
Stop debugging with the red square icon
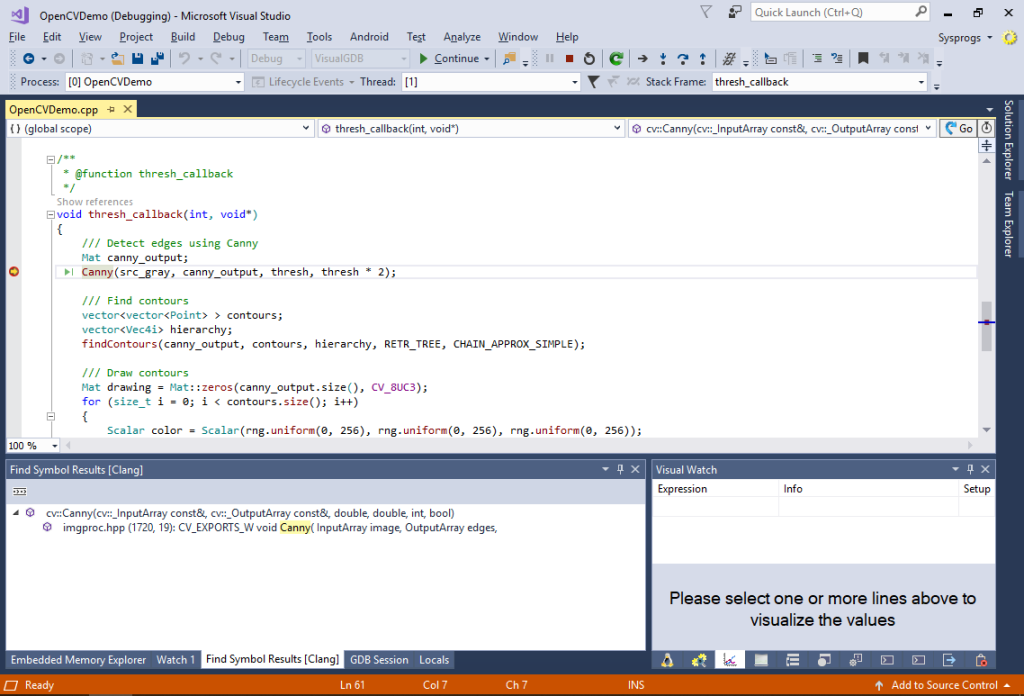pos(569,59)
